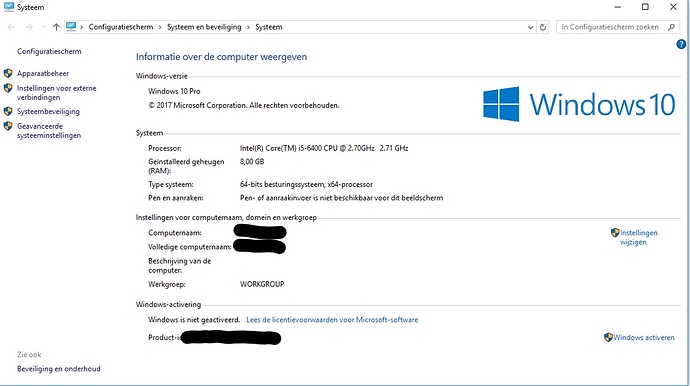Image resolution: width=690 pixels, height=386 pixels.
Task: Open Apparaatbeheer link
Action: pyautogui.click(x=43, y=74)
